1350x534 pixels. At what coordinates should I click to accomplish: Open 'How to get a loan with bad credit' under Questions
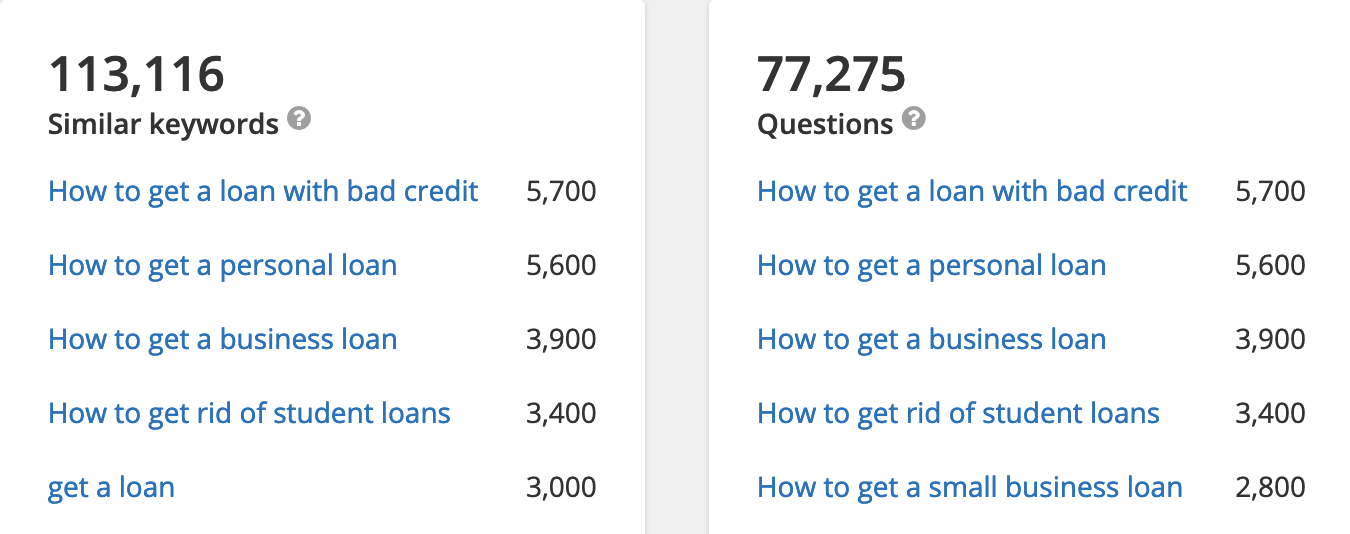point(972,191)
